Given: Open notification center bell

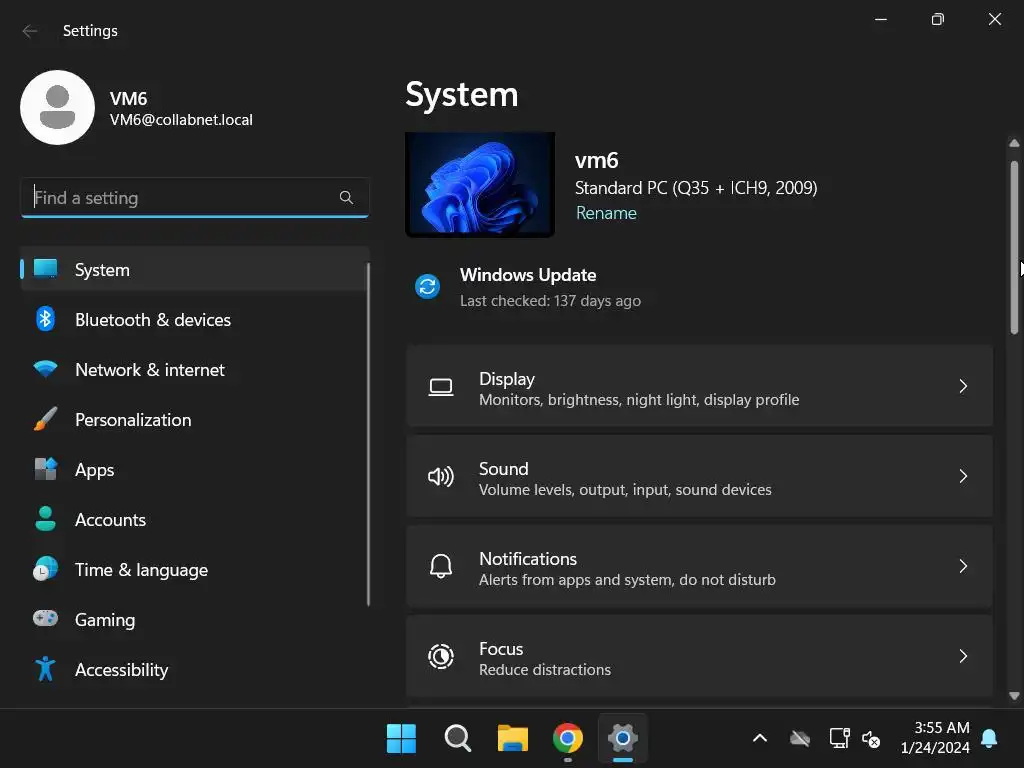Looking at the screenshot, I should [x=989, y=739].
